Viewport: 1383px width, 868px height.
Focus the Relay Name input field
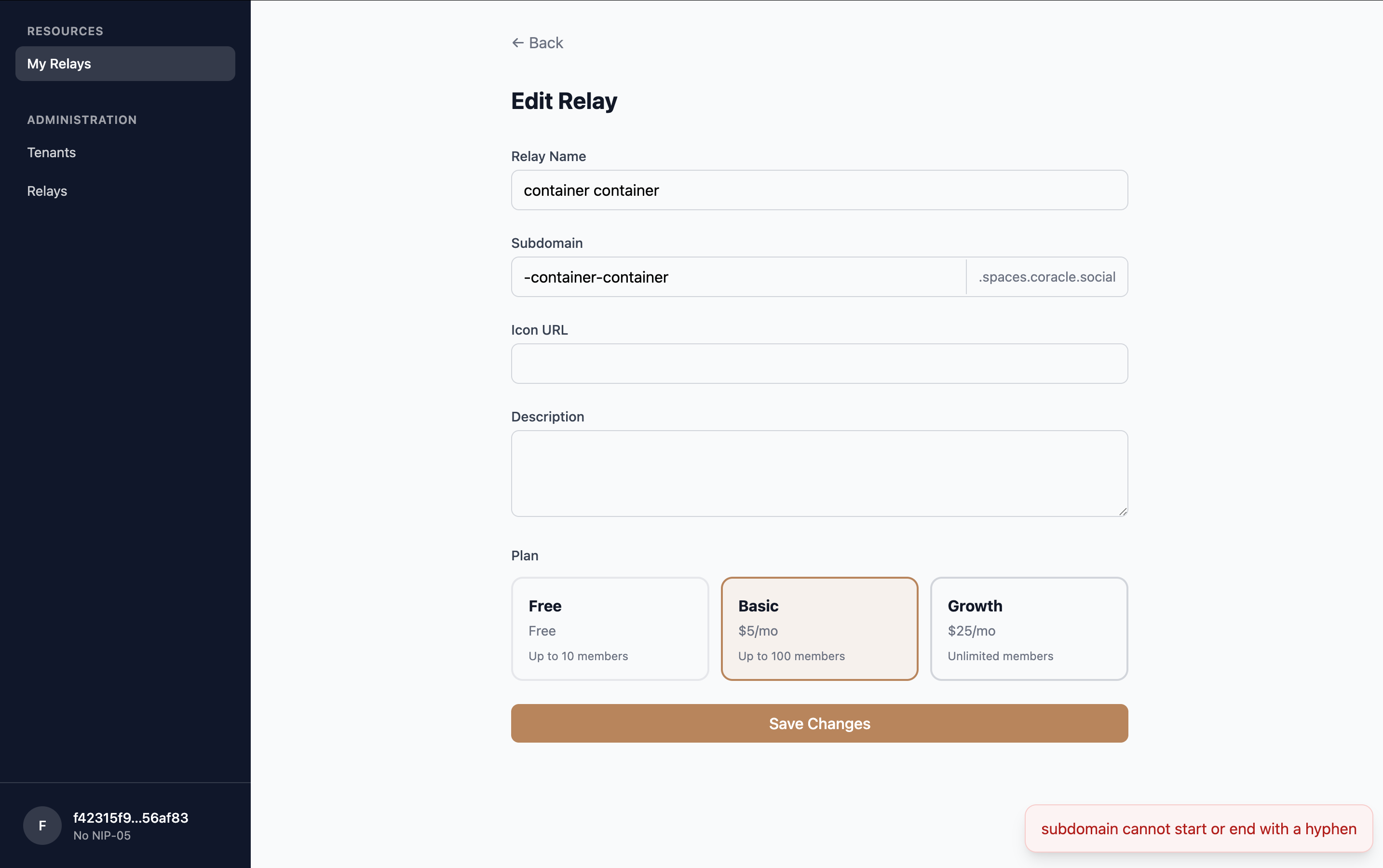point(819,190)
